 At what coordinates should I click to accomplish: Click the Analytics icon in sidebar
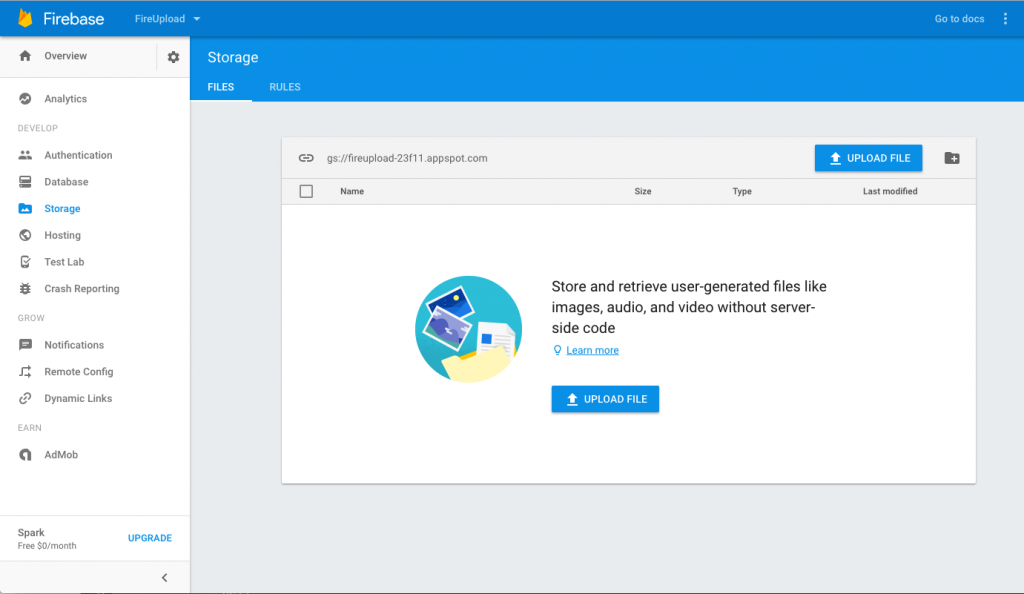point(25,99)
